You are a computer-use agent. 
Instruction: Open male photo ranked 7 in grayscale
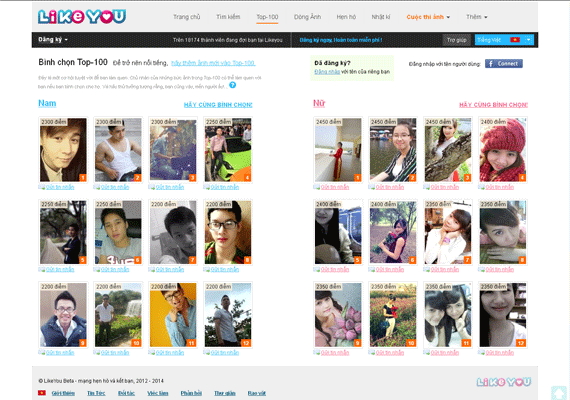point(173,232)
